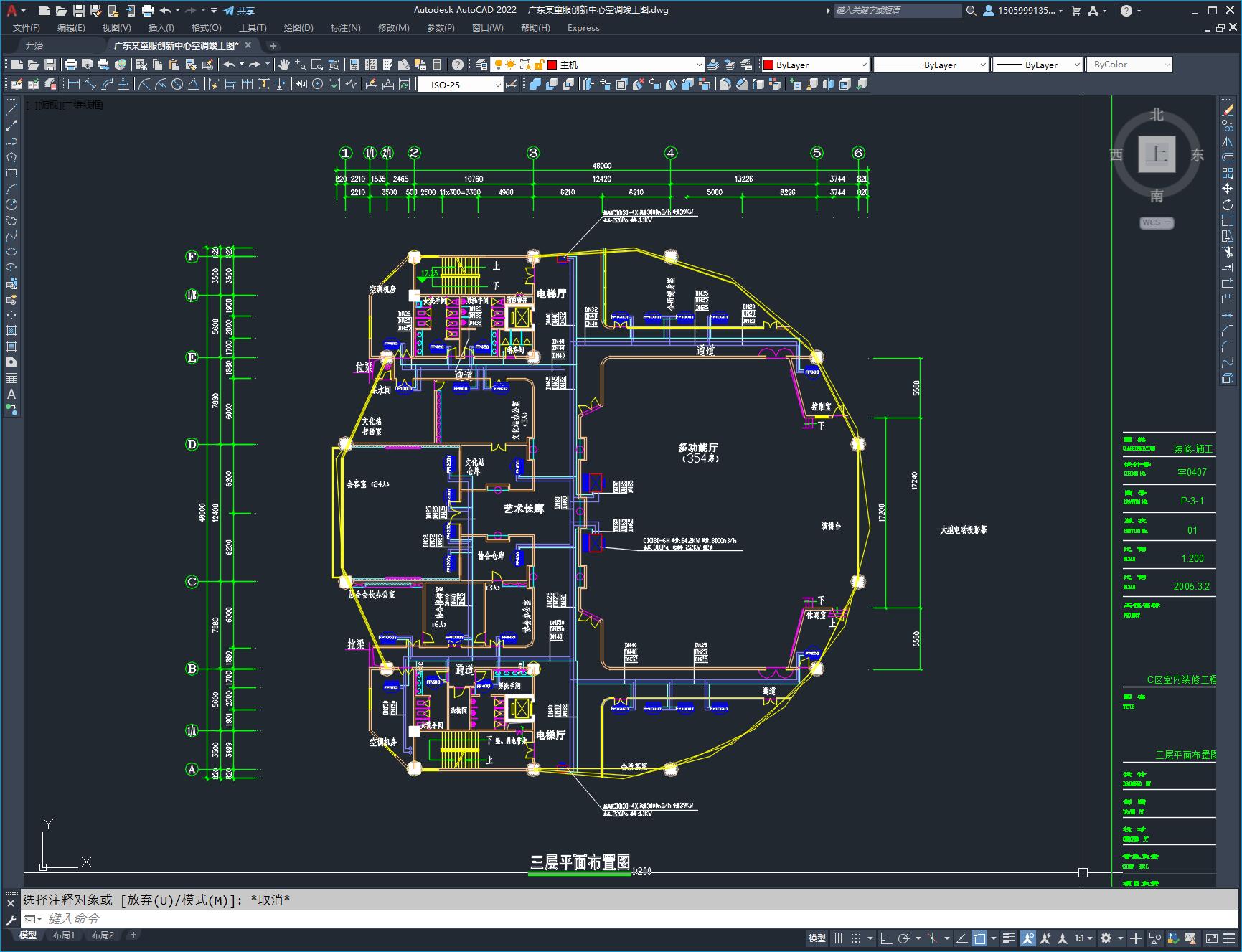This screenshot has width=1242, height=952.
Task: Click the new drawing tab plus button
Action: [x=273, y=45]
